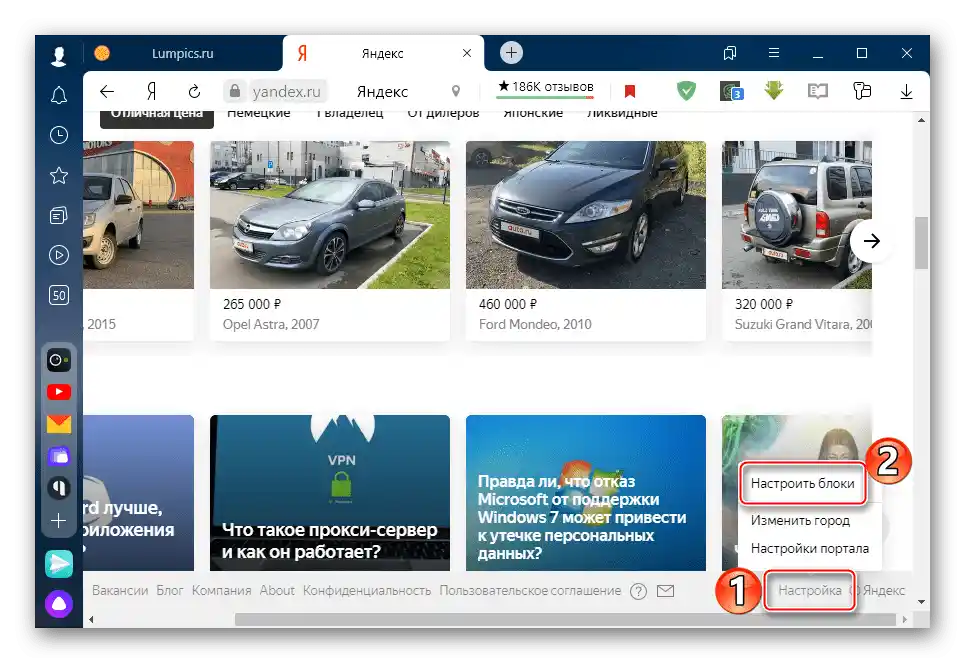
Task: Open bookmarks star in sidebar
Action: 58,175
